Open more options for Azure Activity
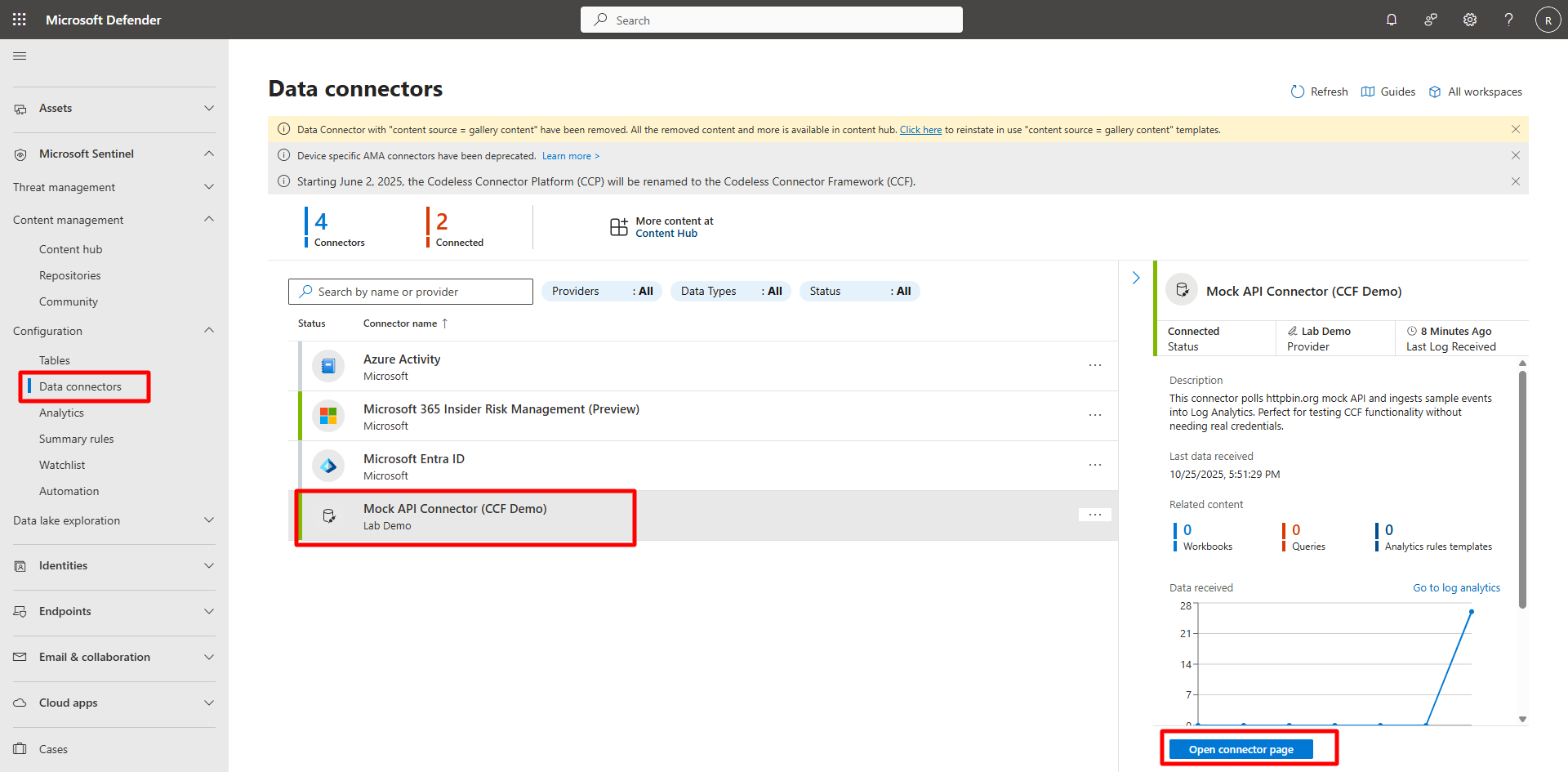This screenshot has height=772, width=1568. pyautogui.click(x=1095, y=365)
